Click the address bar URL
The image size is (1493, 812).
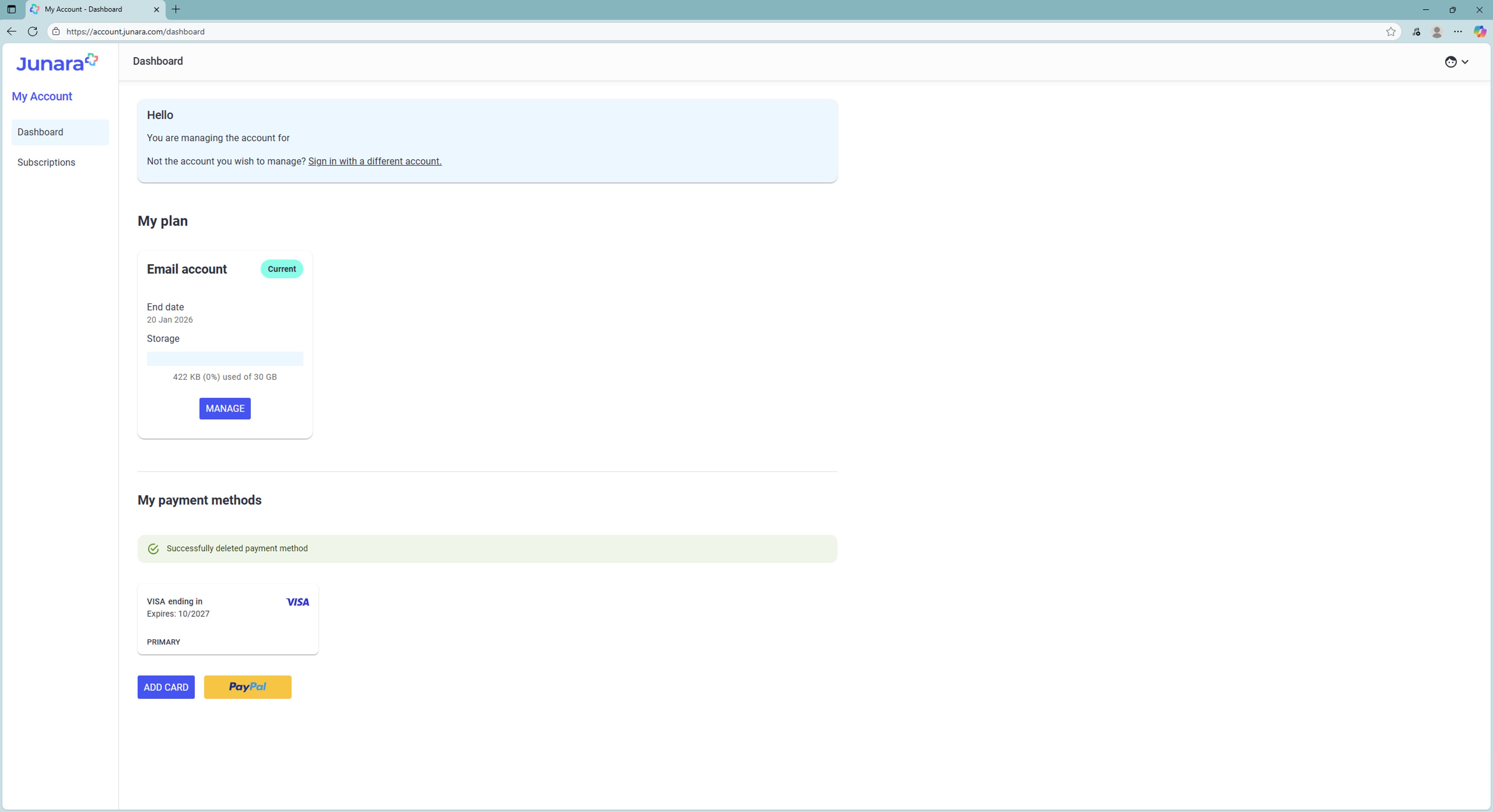click(x=136, y=31)
